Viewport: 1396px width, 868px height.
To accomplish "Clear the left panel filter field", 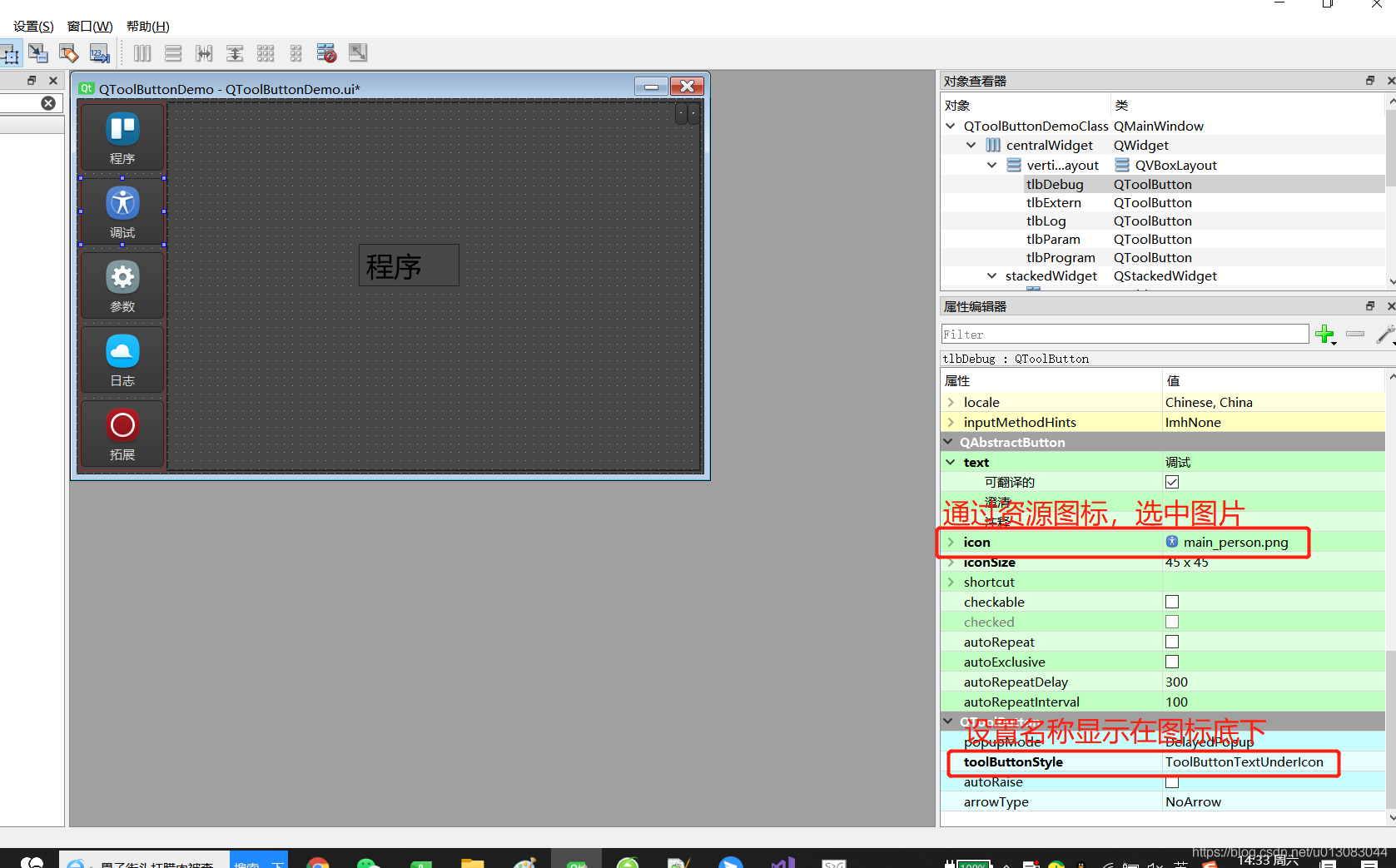I will tap(48, 103).
